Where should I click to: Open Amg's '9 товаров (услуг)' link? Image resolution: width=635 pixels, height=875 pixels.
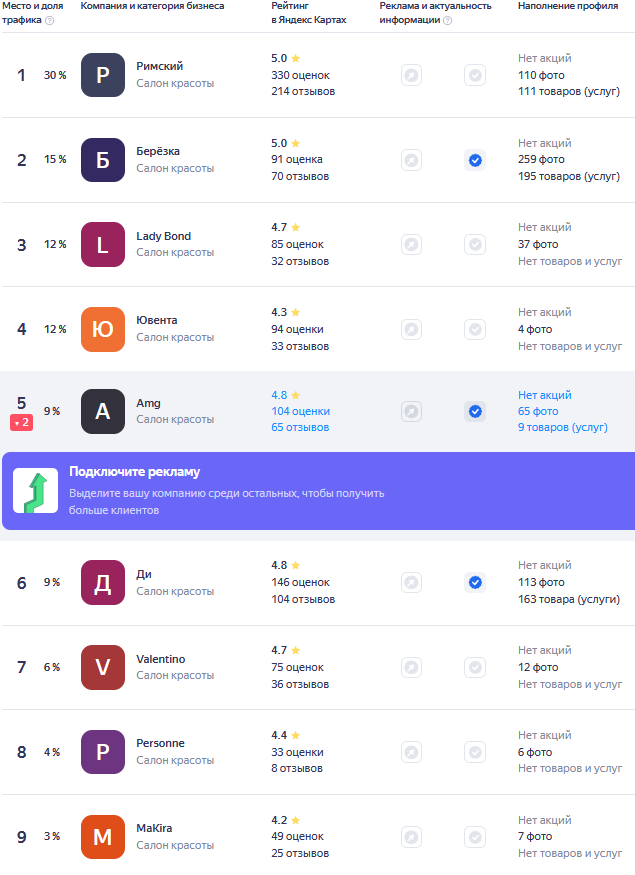coord(562,427)
